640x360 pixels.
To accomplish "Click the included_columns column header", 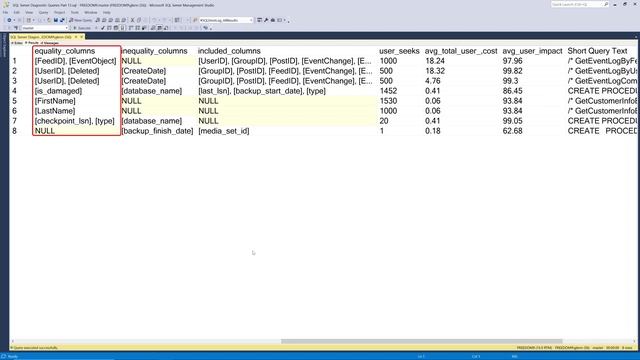I will [x=229, y=51].
